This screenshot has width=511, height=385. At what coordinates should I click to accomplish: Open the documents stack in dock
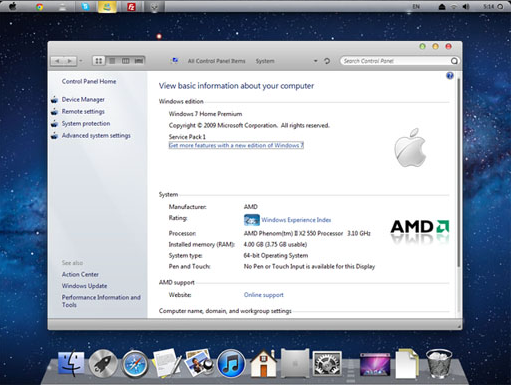click(407, 363)
